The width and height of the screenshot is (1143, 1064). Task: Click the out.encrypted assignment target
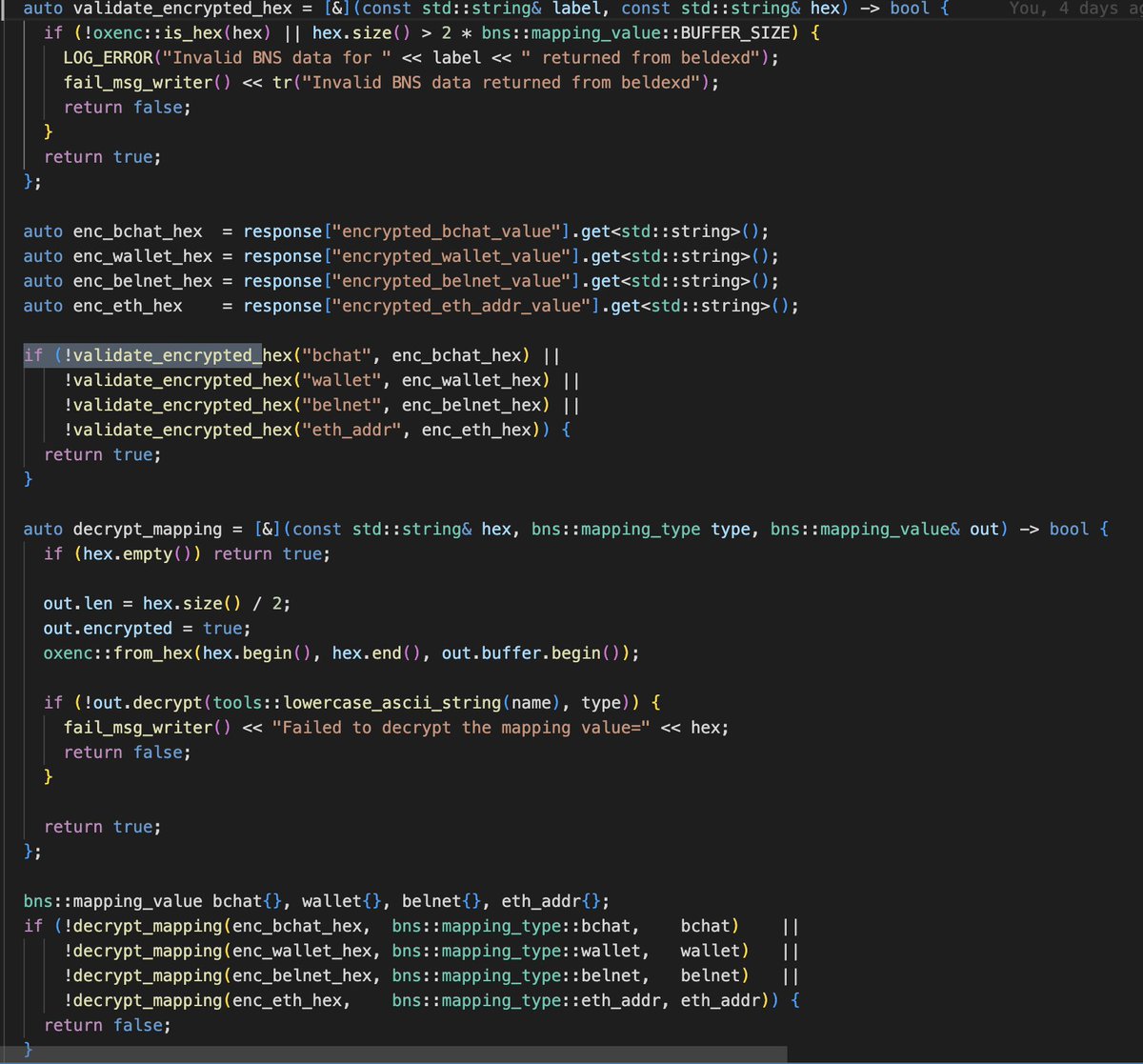[108, 628]
